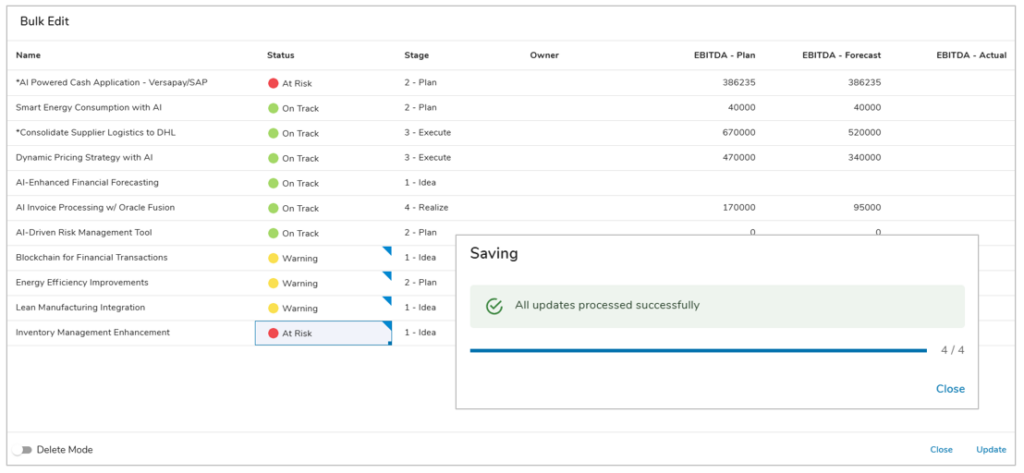Select Blockchain for Financial Transactions name

91,257
